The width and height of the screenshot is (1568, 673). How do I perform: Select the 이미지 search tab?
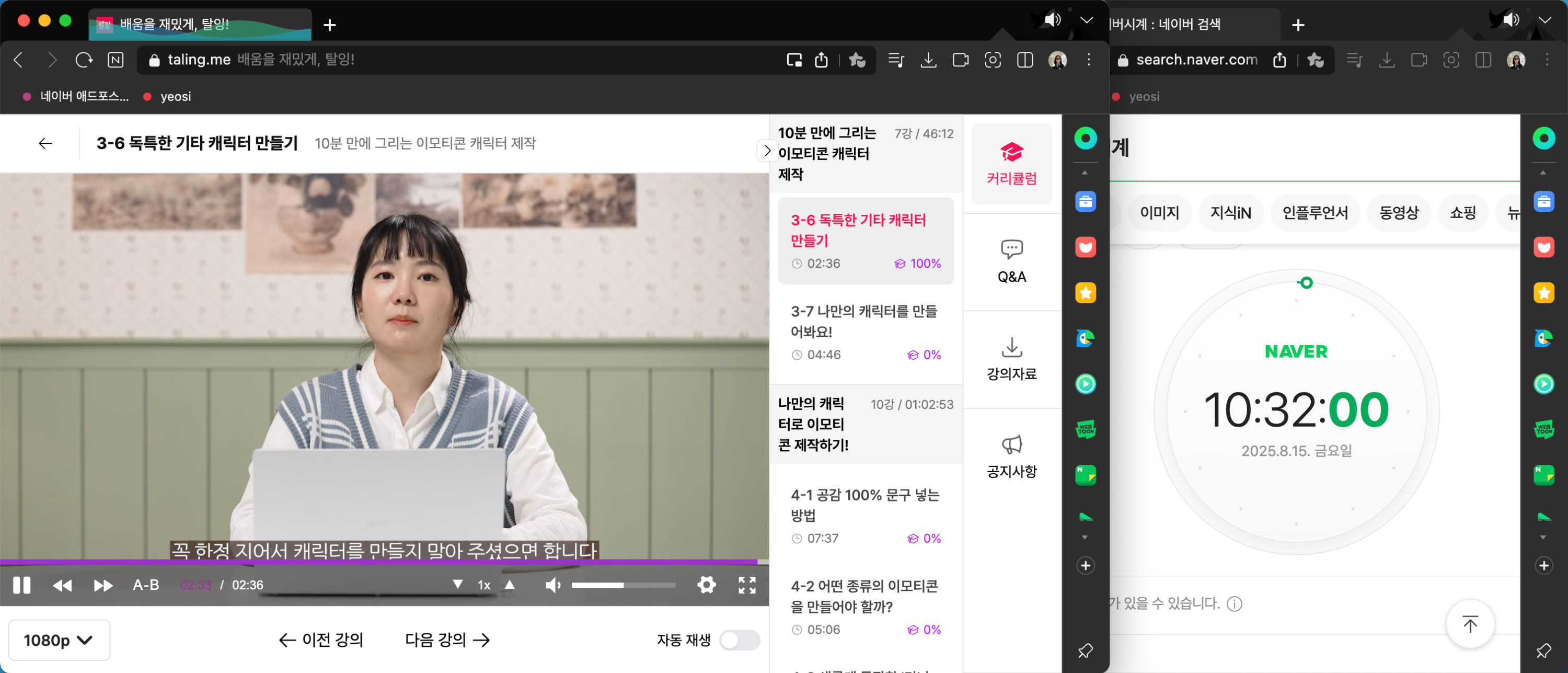1159,212
